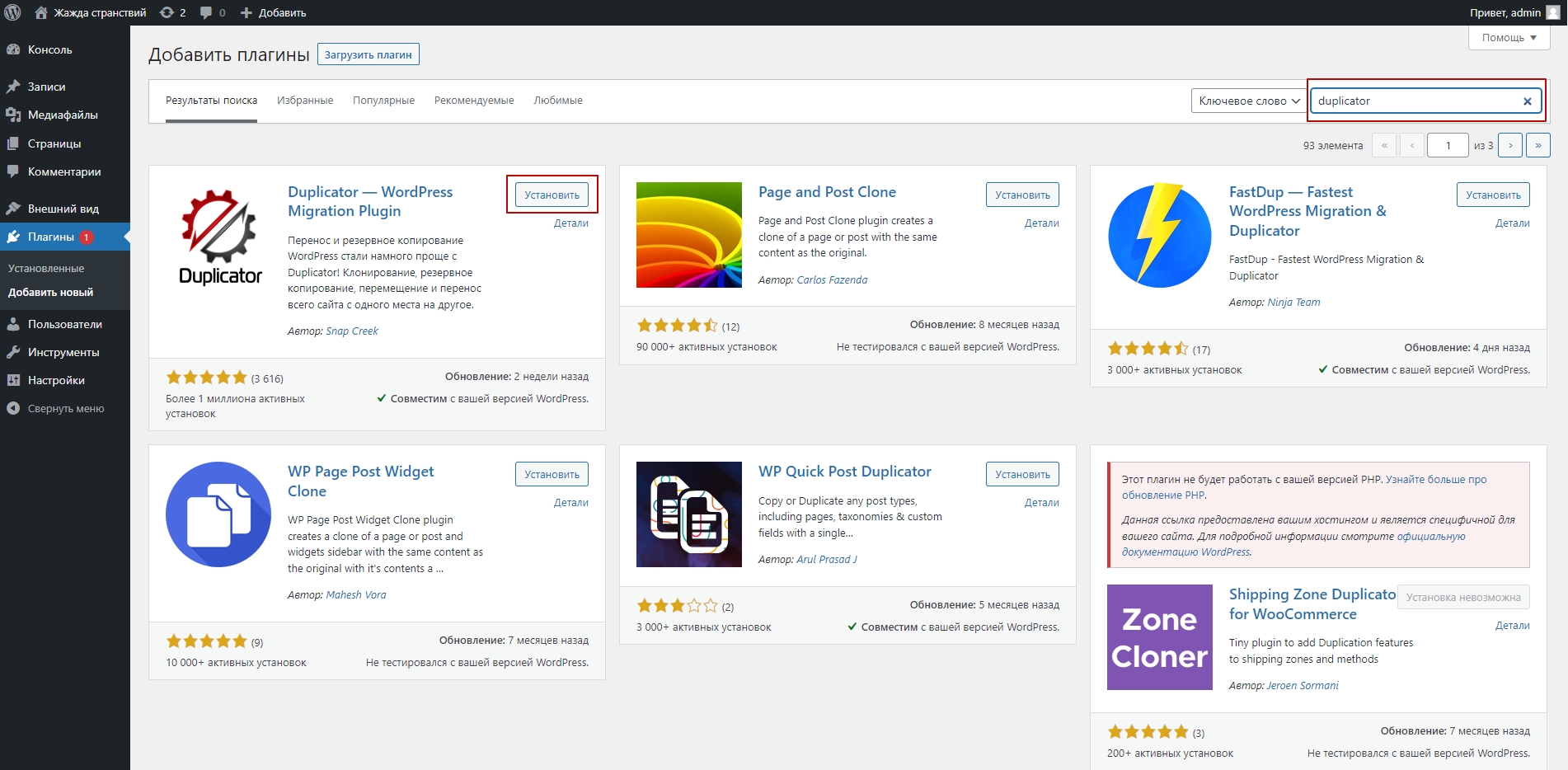Open the Комментарии sidebar menu
This screenshot has width=1568, height=770.
pyautogui.click(x=65, y=171)
